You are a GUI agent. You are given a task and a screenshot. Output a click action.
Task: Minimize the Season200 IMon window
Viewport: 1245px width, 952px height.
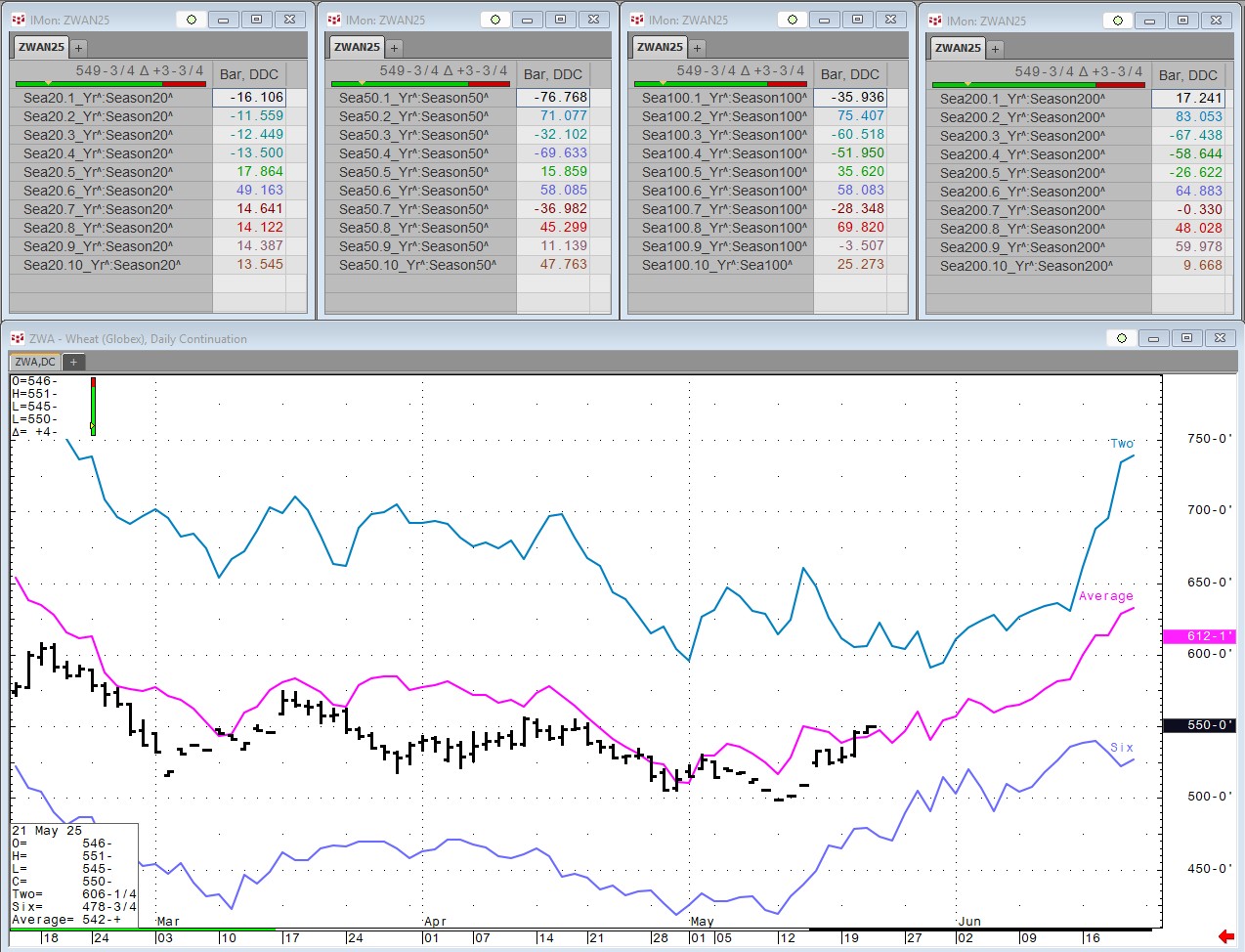tap(1150, 21)
